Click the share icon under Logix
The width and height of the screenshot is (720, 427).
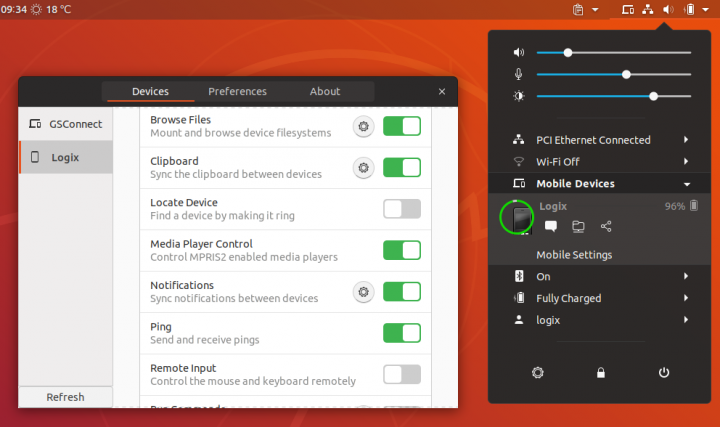[606, 227]
